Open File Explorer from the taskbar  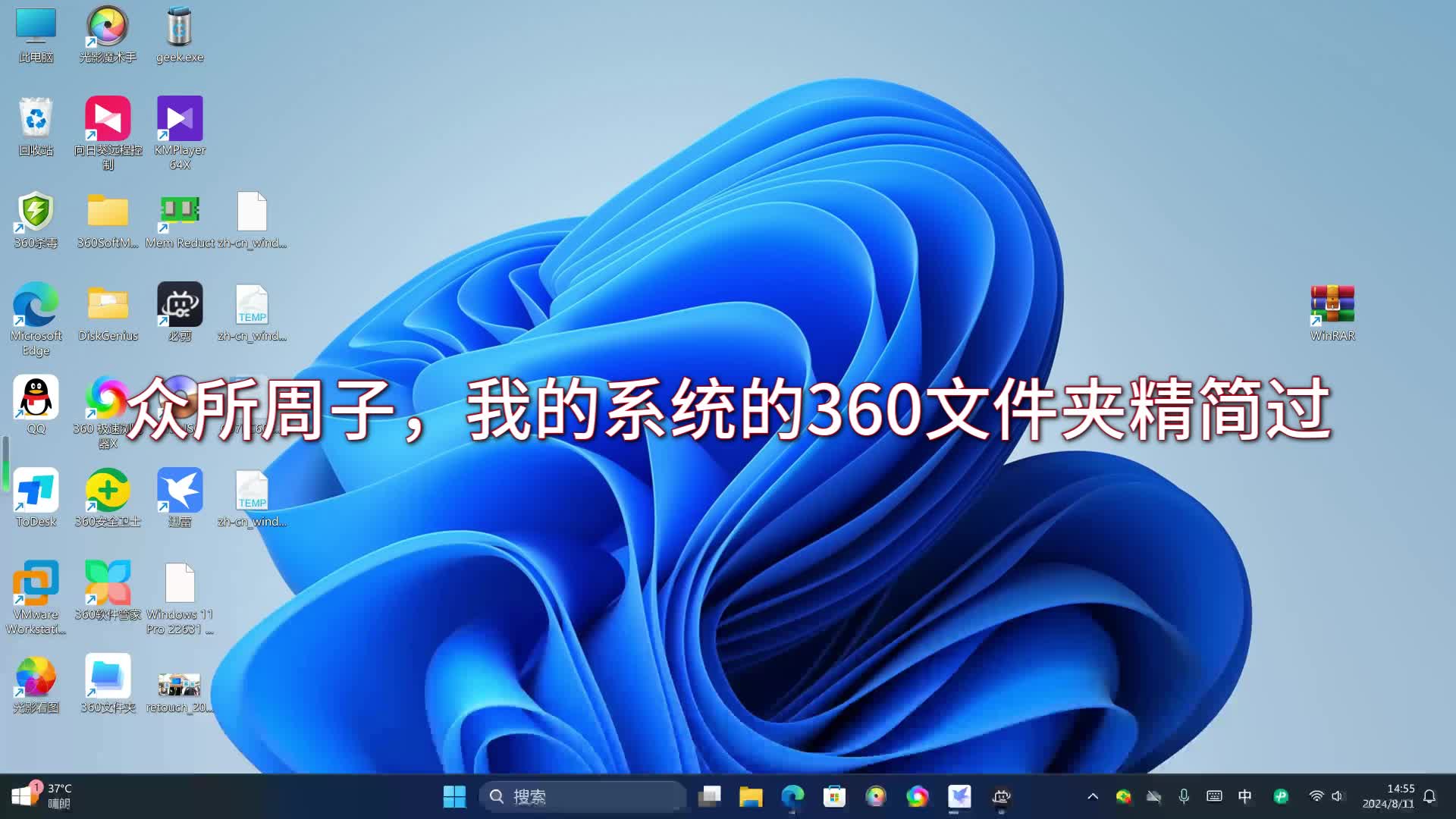(x=751, y=796)
